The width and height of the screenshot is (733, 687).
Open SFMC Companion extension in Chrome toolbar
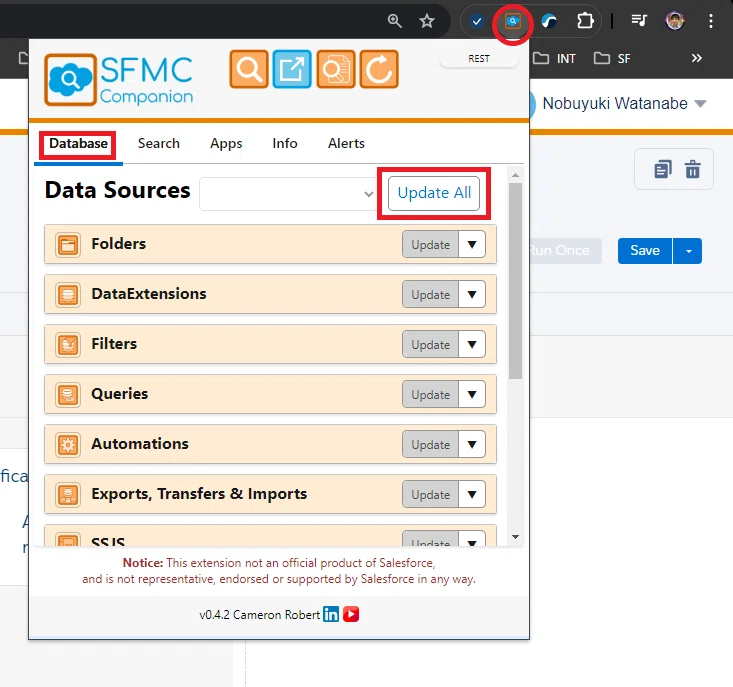(x=513, y=21)
